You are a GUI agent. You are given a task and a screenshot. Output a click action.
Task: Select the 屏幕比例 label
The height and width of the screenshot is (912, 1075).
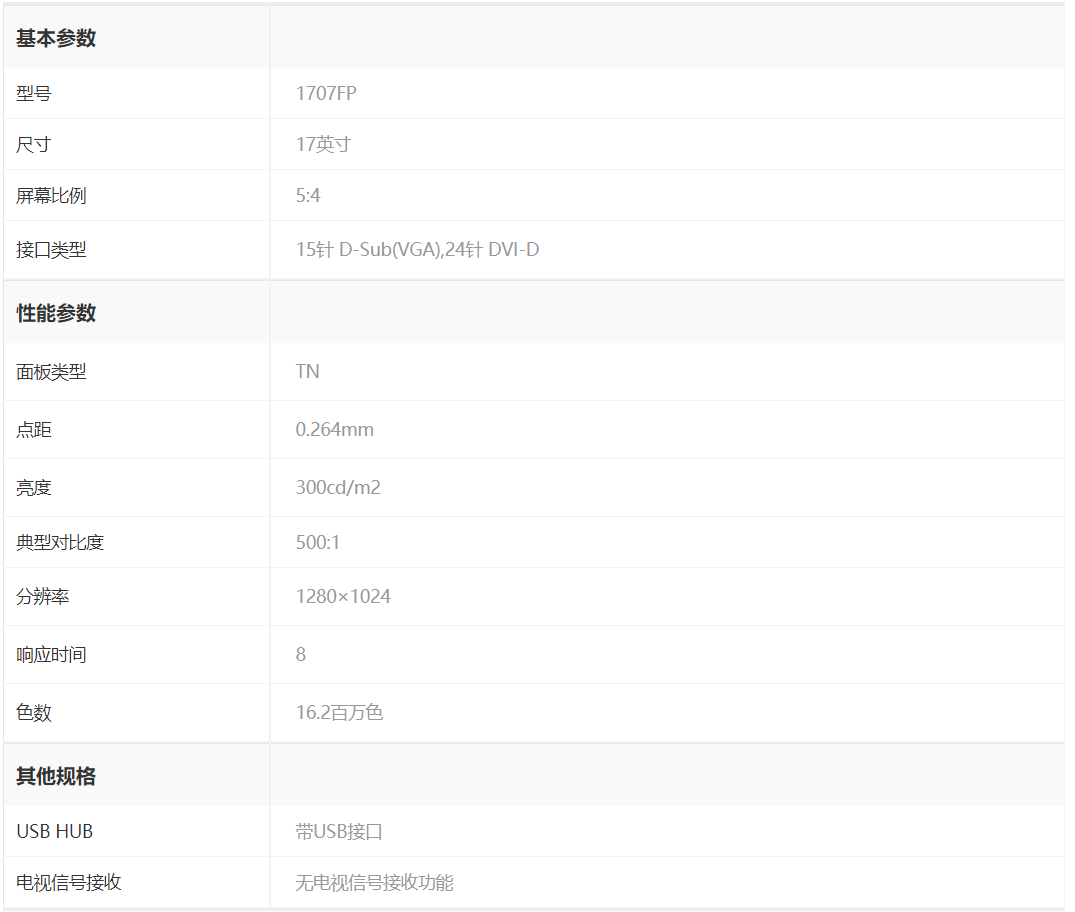(x=51, y=196)
